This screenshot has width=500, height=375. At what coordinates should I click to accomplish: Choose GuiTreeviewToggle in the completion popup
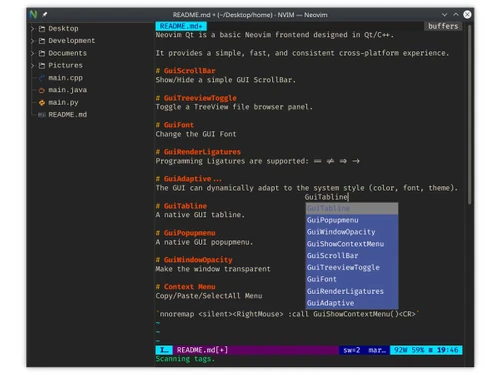pos(352,267)
